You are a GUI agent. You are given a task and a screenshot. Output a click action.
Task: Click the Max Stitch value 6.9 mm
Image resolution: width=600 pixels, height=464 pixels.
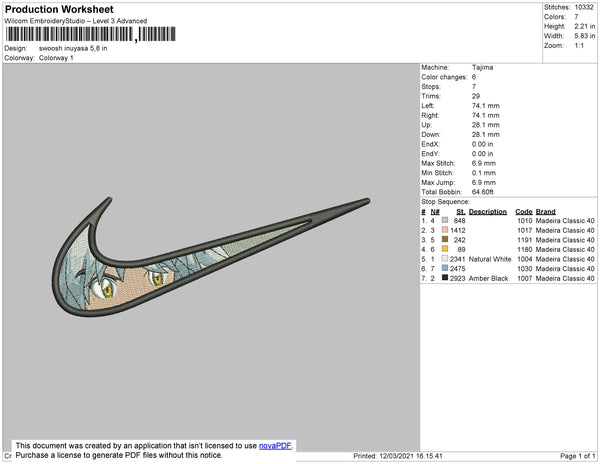coord(484,163)
